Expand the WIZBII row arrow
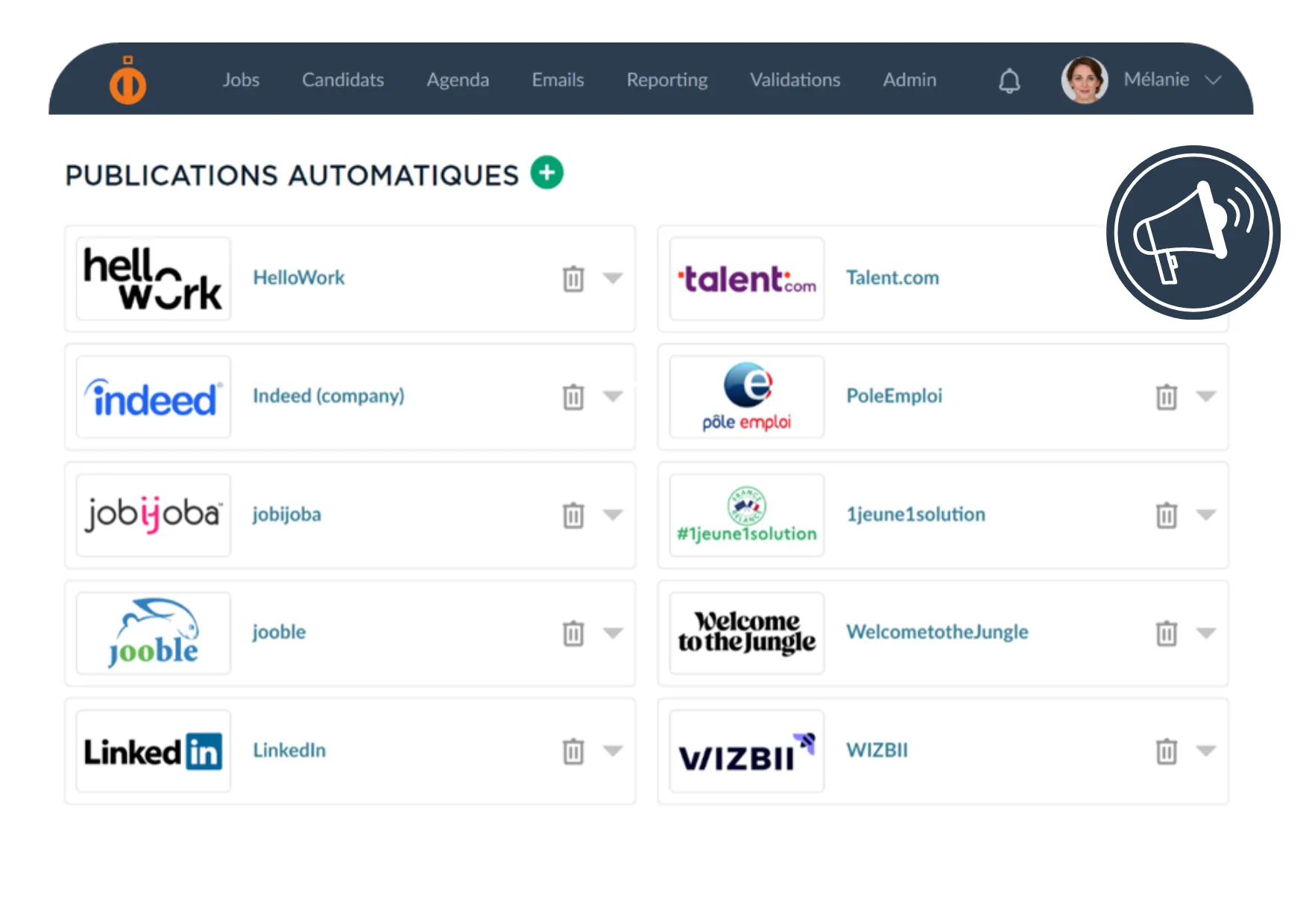1303x924 pixels. tap(1206, 750)
